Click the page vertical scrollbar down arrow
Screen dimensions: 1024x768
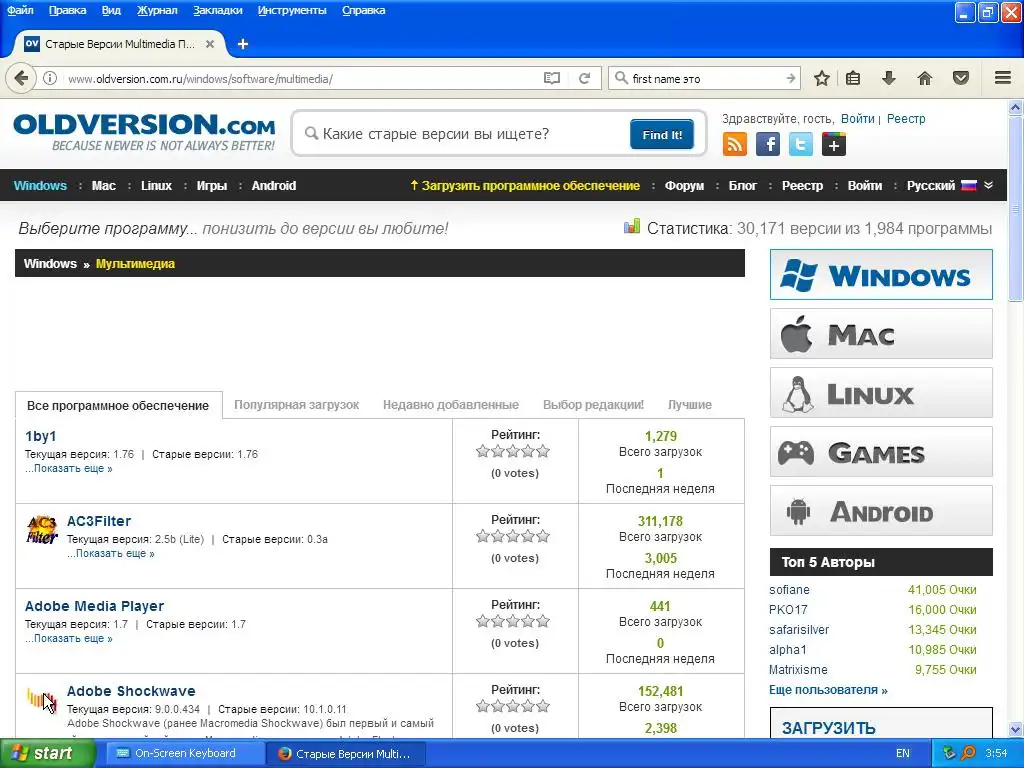(1015, 729)
